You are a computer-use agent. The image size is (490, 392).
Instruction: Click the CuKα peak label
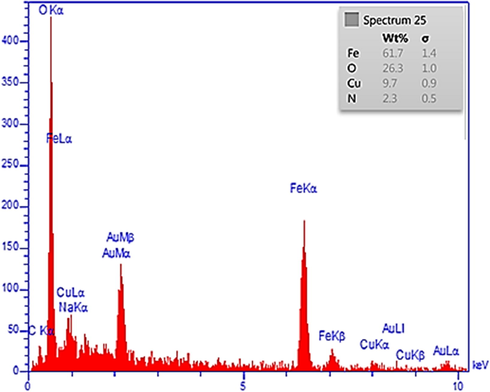374,344
